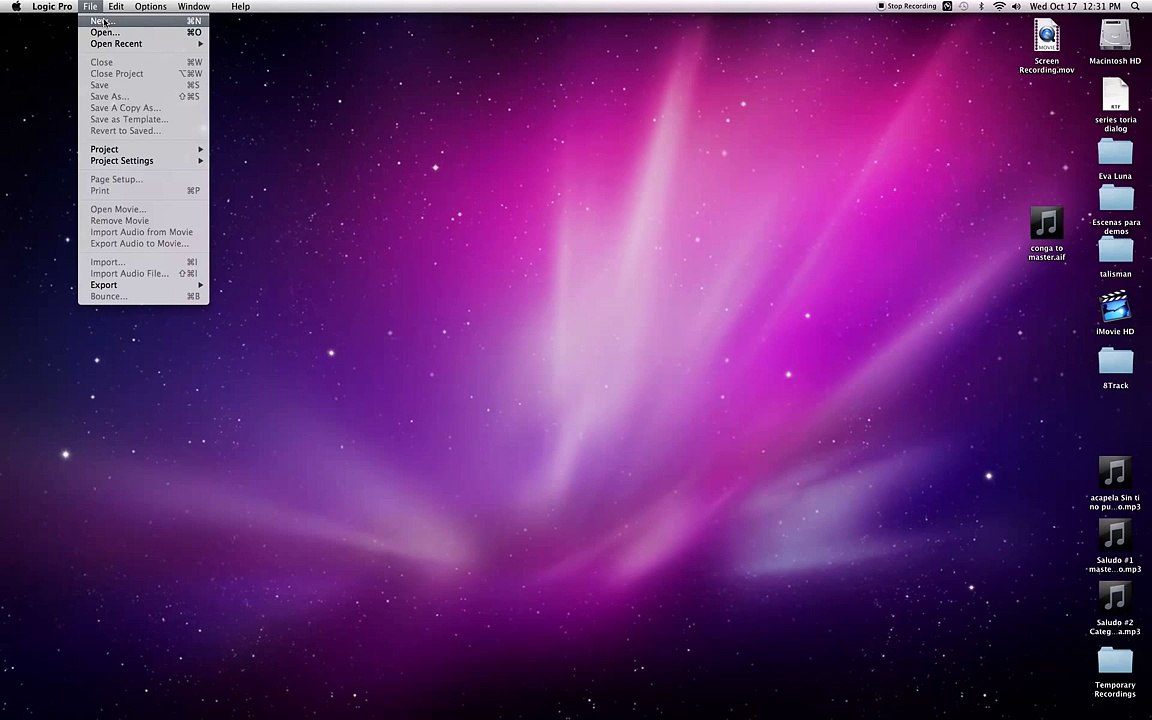Click the Bluetooth status icon
This screenshot has height=720, width=1152.
click(x=981, y=7)
